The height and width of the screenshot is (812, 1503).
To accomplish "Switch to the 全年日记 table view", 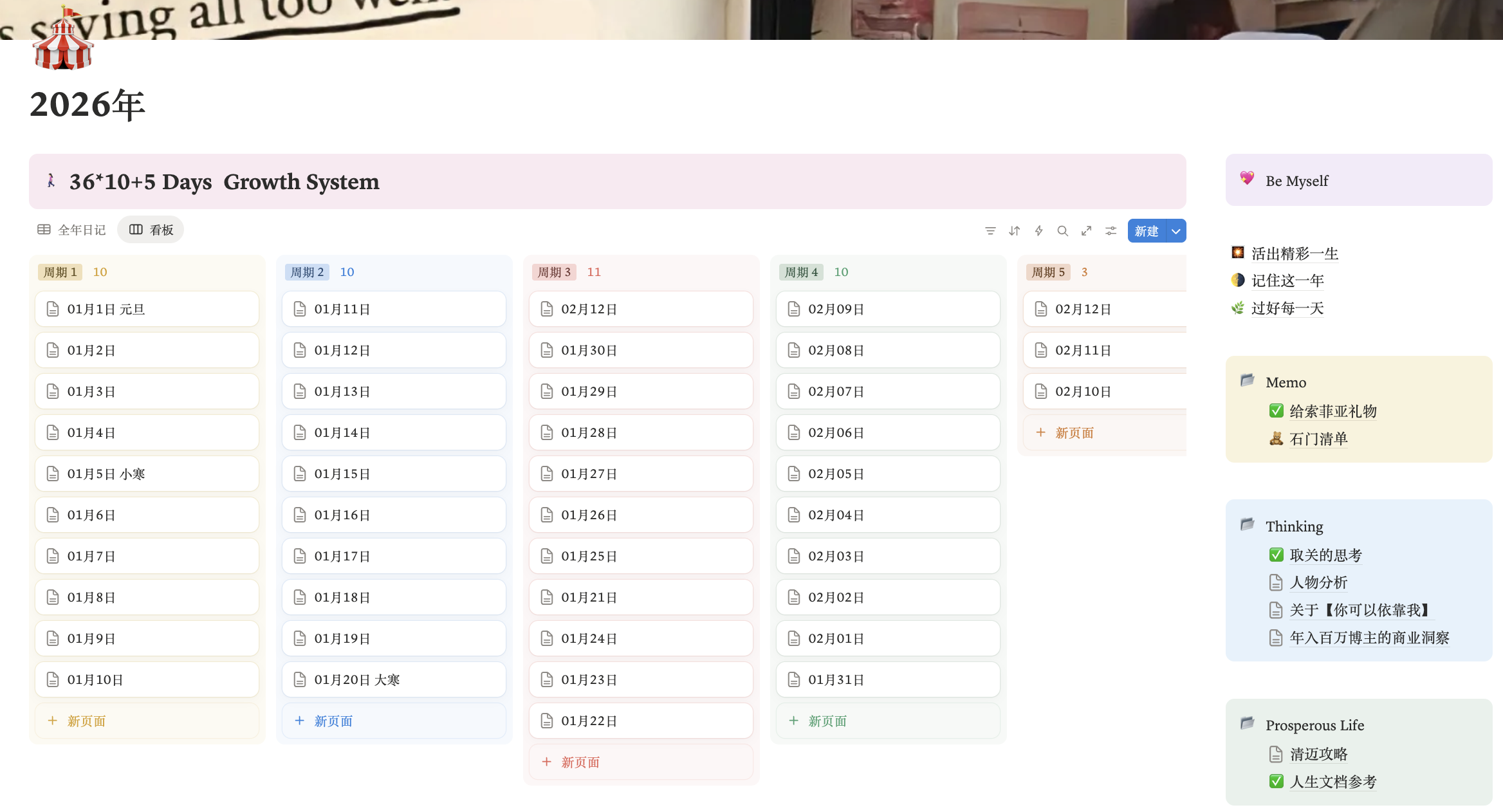I will tap(71, 230).
